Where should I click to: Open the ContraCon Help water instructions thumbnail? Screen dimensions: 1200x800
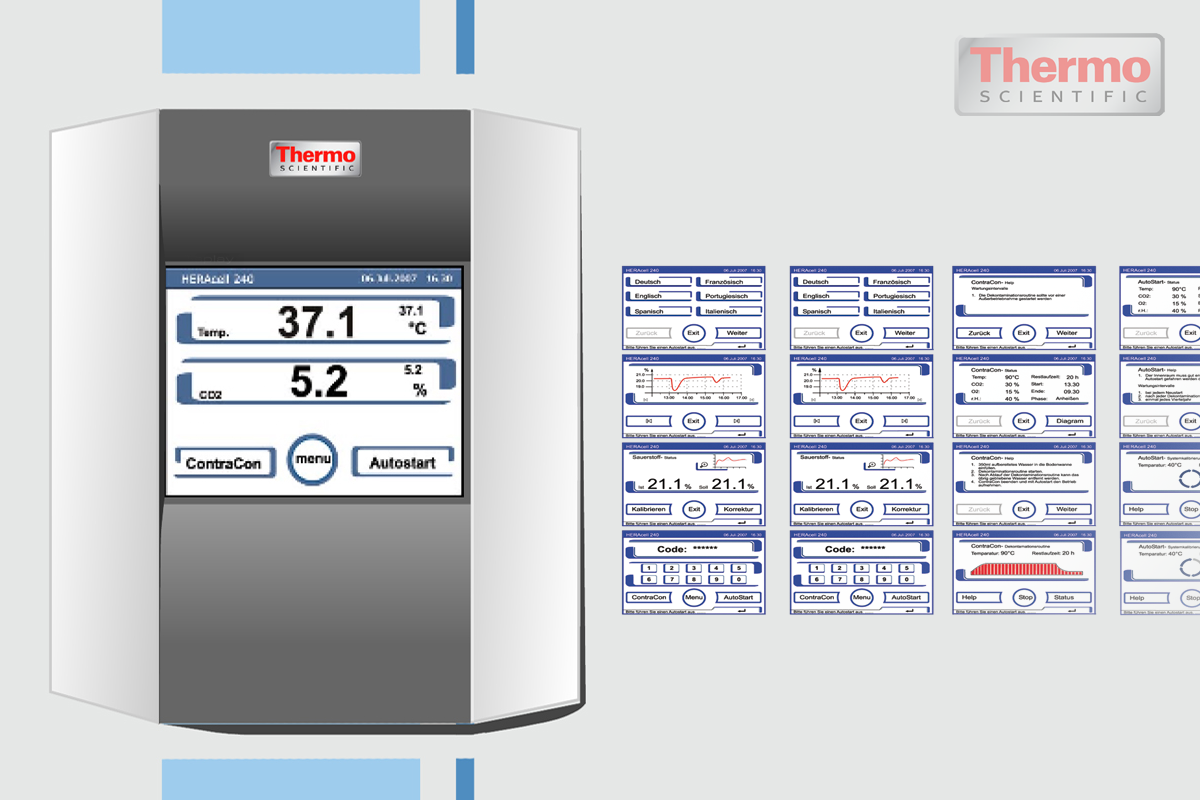(x=1023, y=484)
